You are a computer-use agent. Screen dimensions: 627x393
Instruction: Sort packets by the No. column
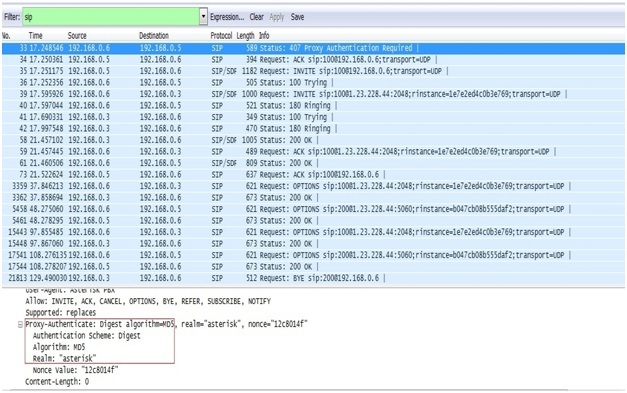pyautogui.click(x=6, y=36)
